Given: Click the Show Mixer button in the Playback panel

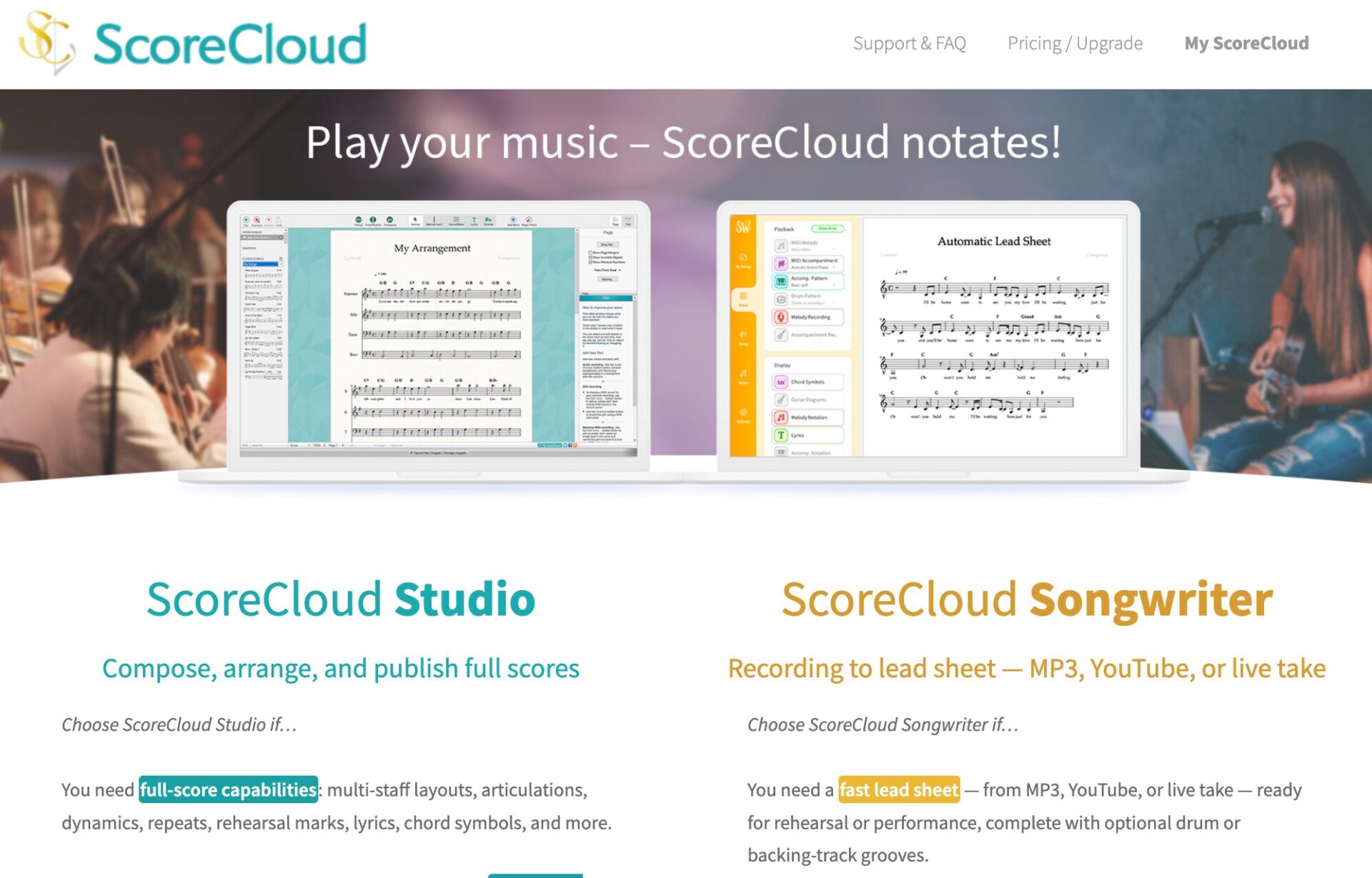Looking at the screenshot, I should [828, 229].
